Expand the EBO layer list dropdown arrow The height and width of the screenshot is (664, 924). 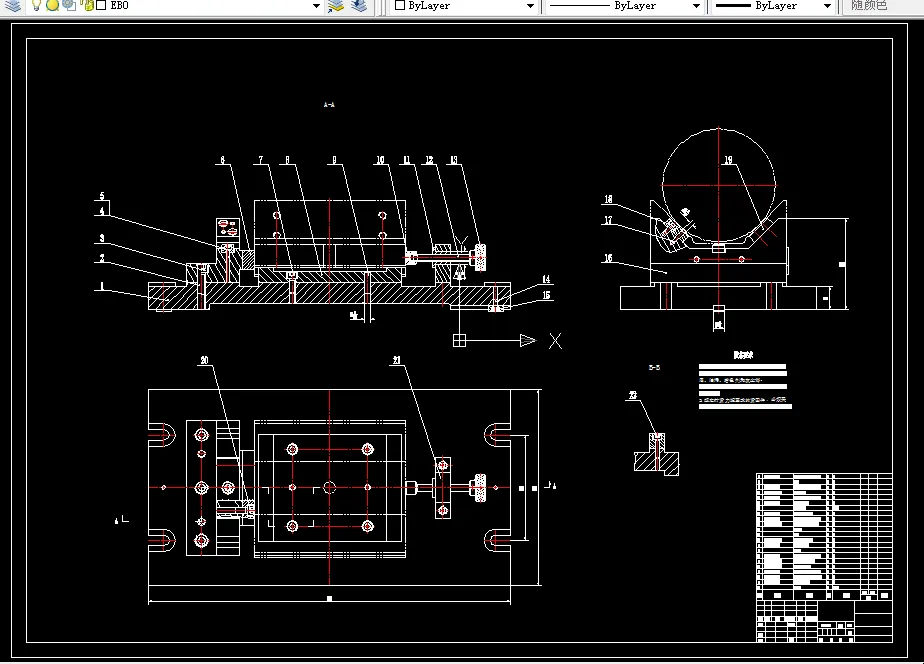316,6
